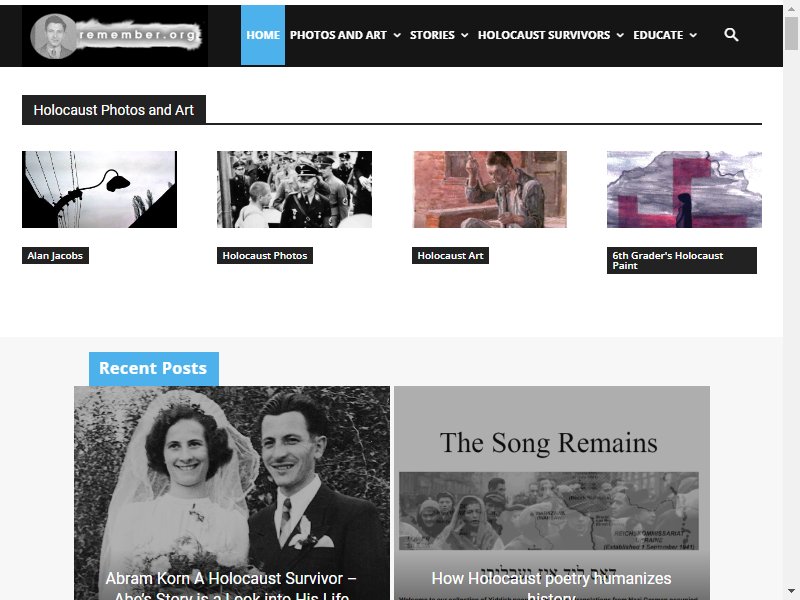Open the search magnifier icon
The height and width of the screenshot is (600, 800).
click(731, 35)
